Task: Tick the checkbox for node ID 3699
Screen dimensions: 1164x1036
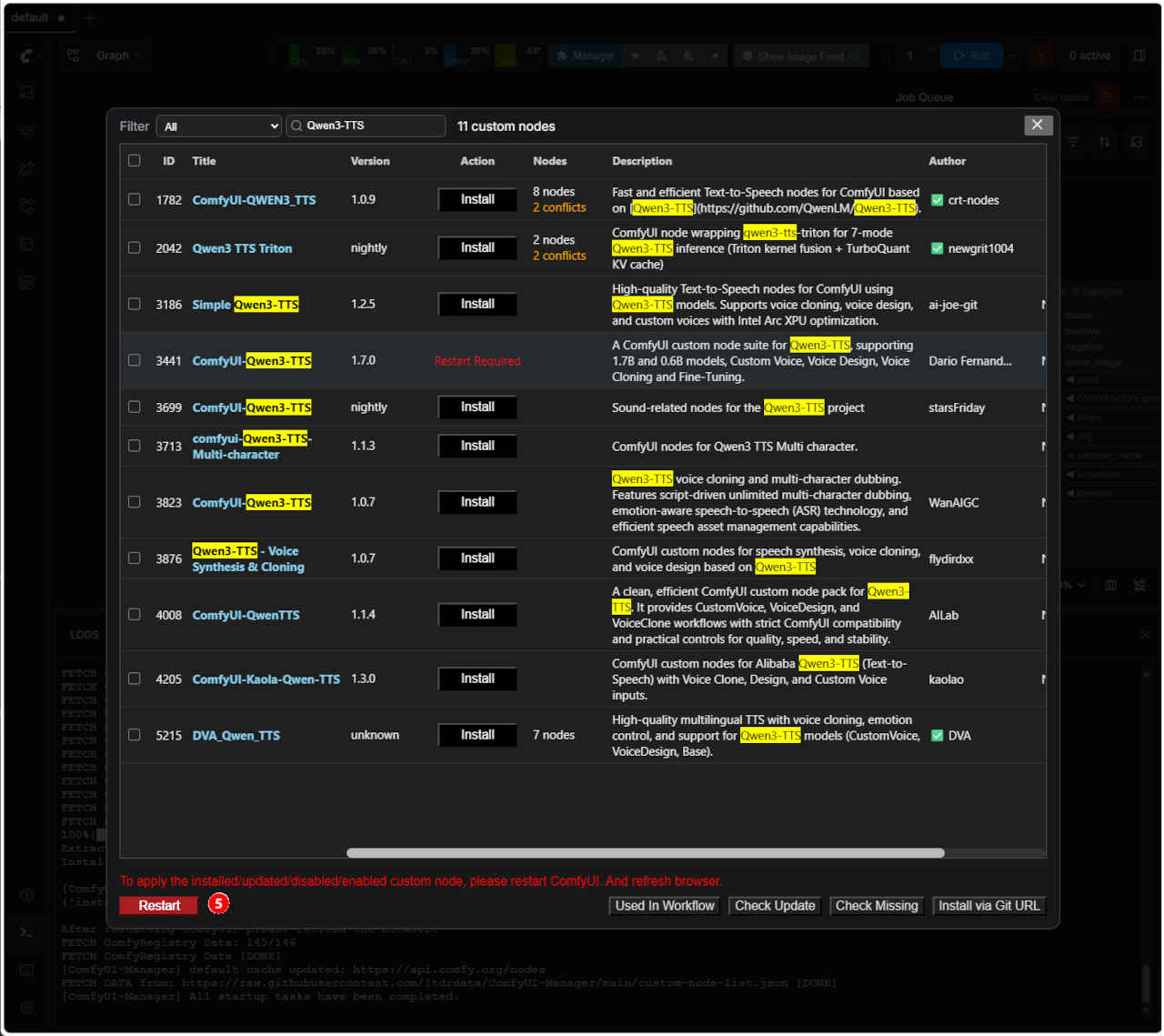Action: (135, 407)
